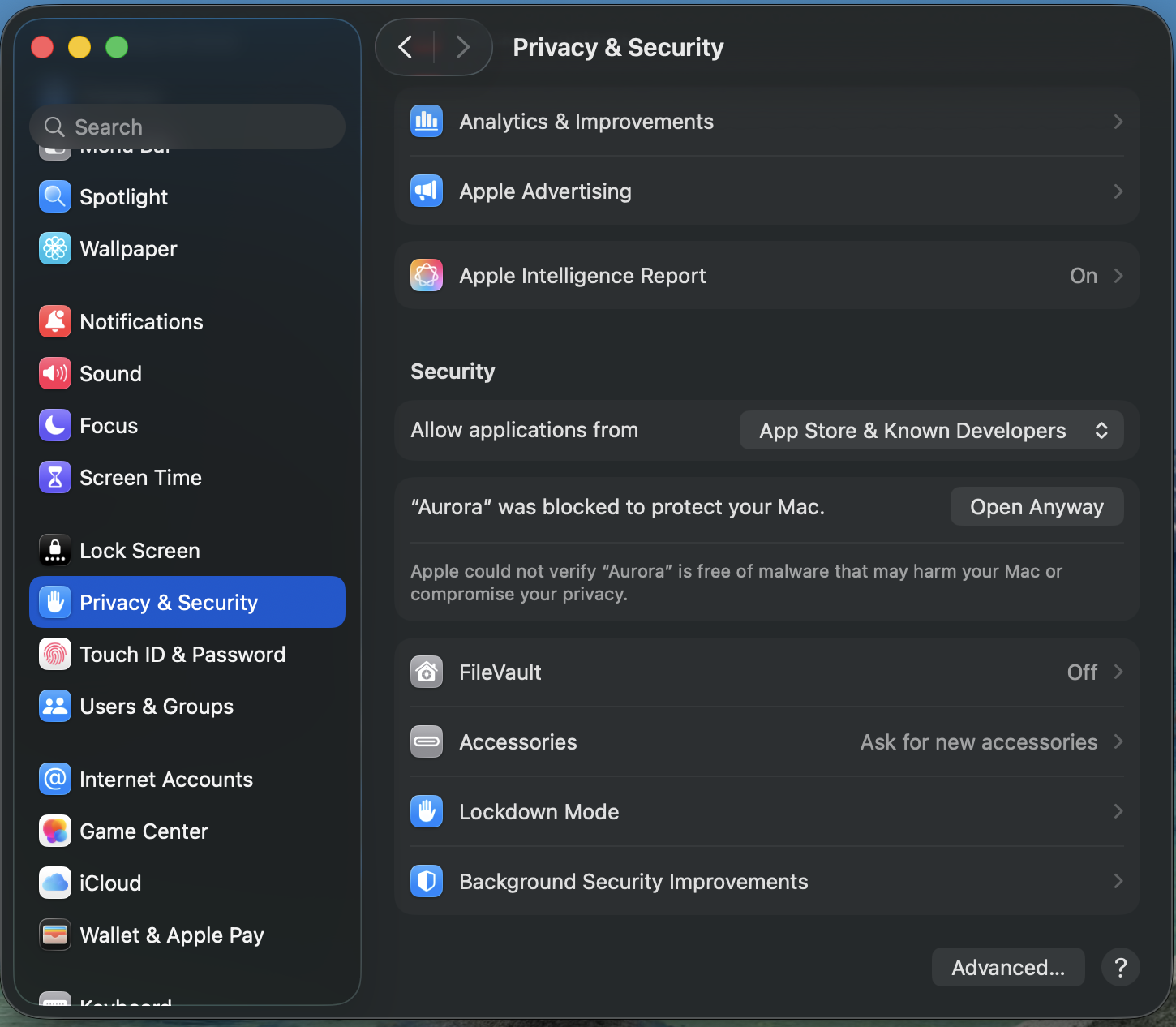Click the "Analytics & Improvements" row label

coord(586,122)
